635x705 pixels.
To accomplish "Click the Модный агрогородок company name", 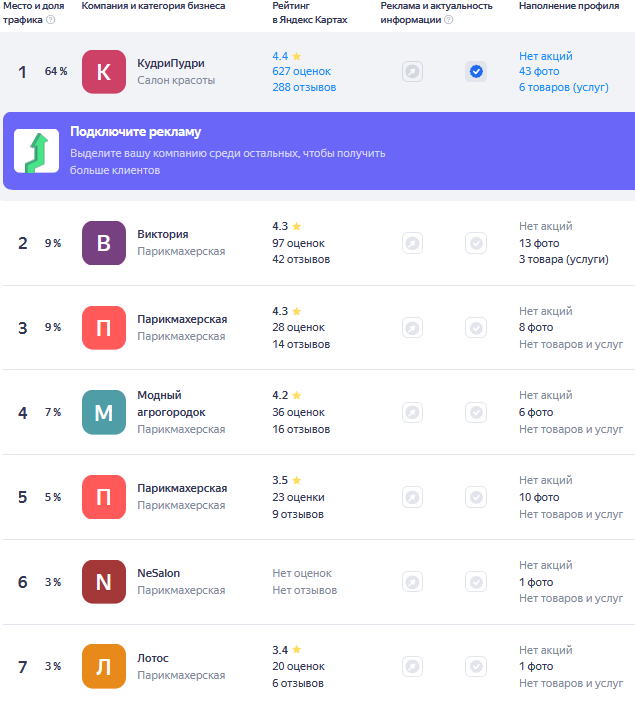I will click(171, 404).
